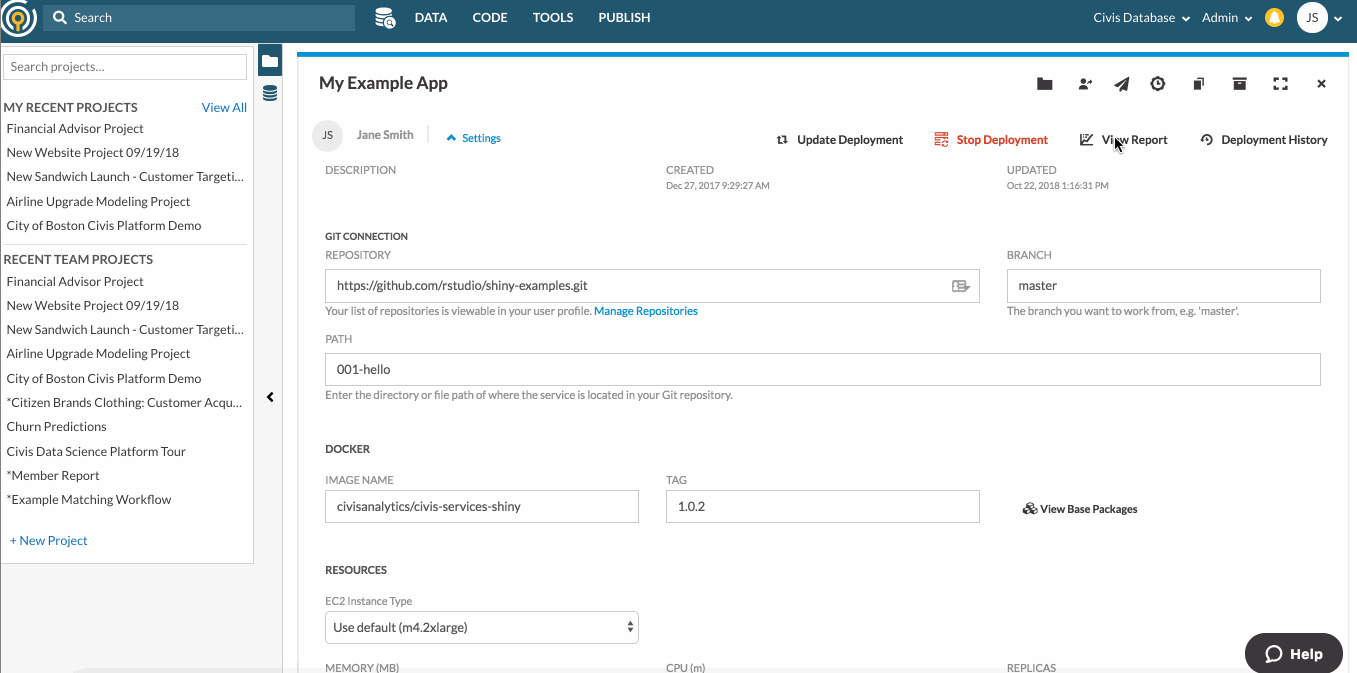Open the repository list icon in repository field
This screenshot has height=673, width=1357.
[961, 286]
